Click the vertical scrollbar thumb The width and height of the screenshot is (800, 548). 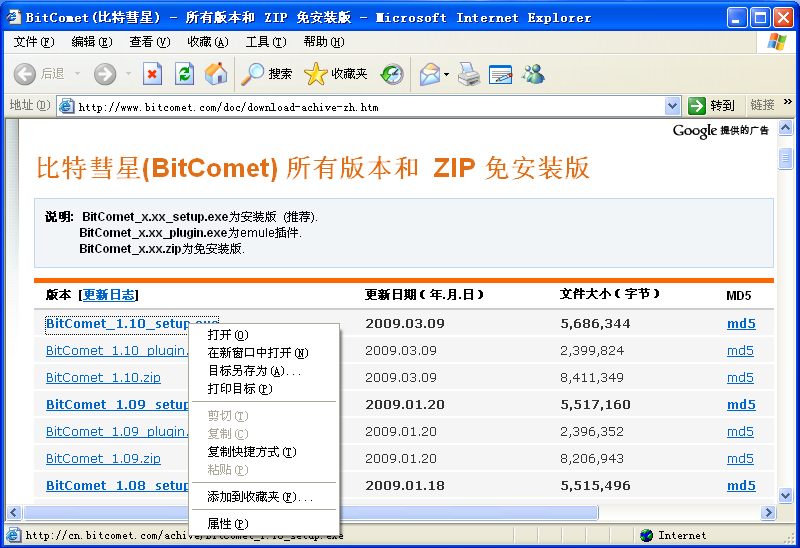(x=786, y=158)
